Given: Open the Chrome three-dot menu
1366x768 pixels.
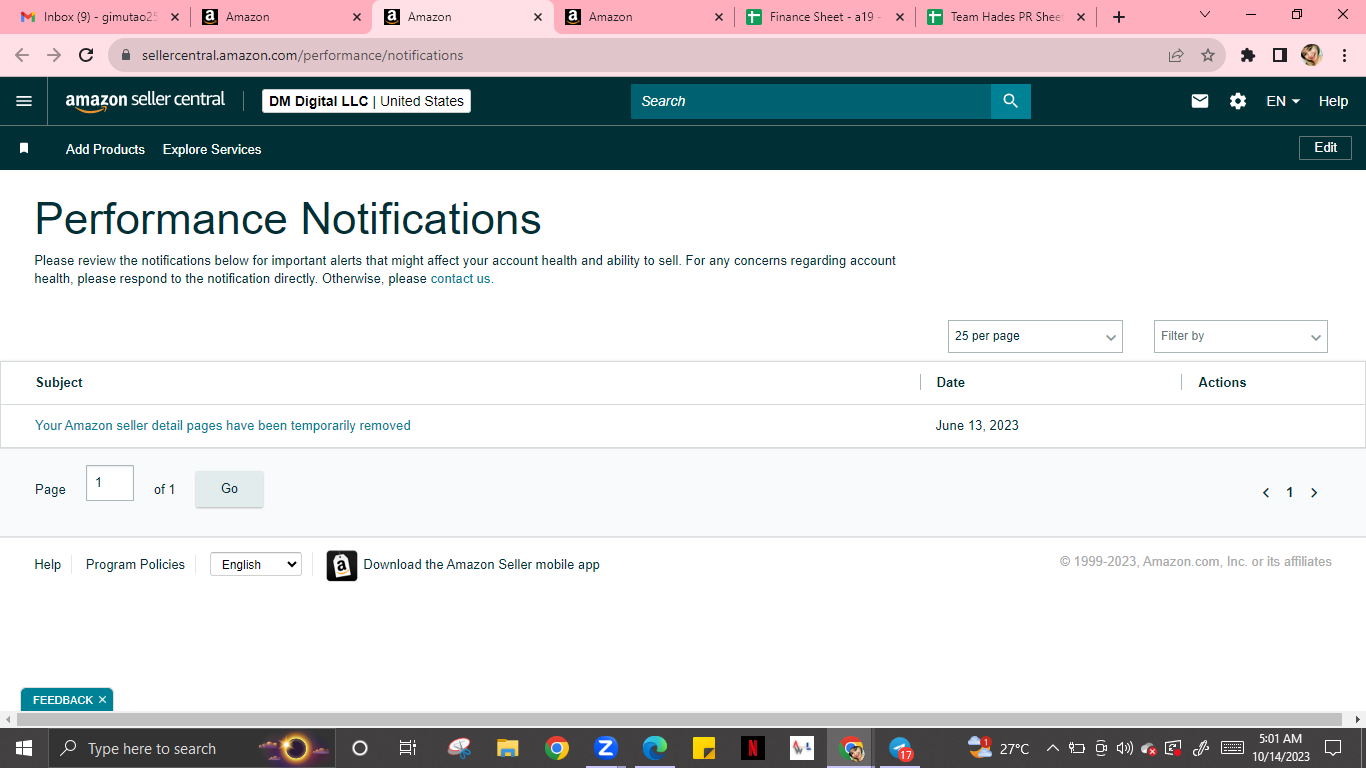Looking at the screenshot, I should pyautogui.click(x=1344, y=56).
